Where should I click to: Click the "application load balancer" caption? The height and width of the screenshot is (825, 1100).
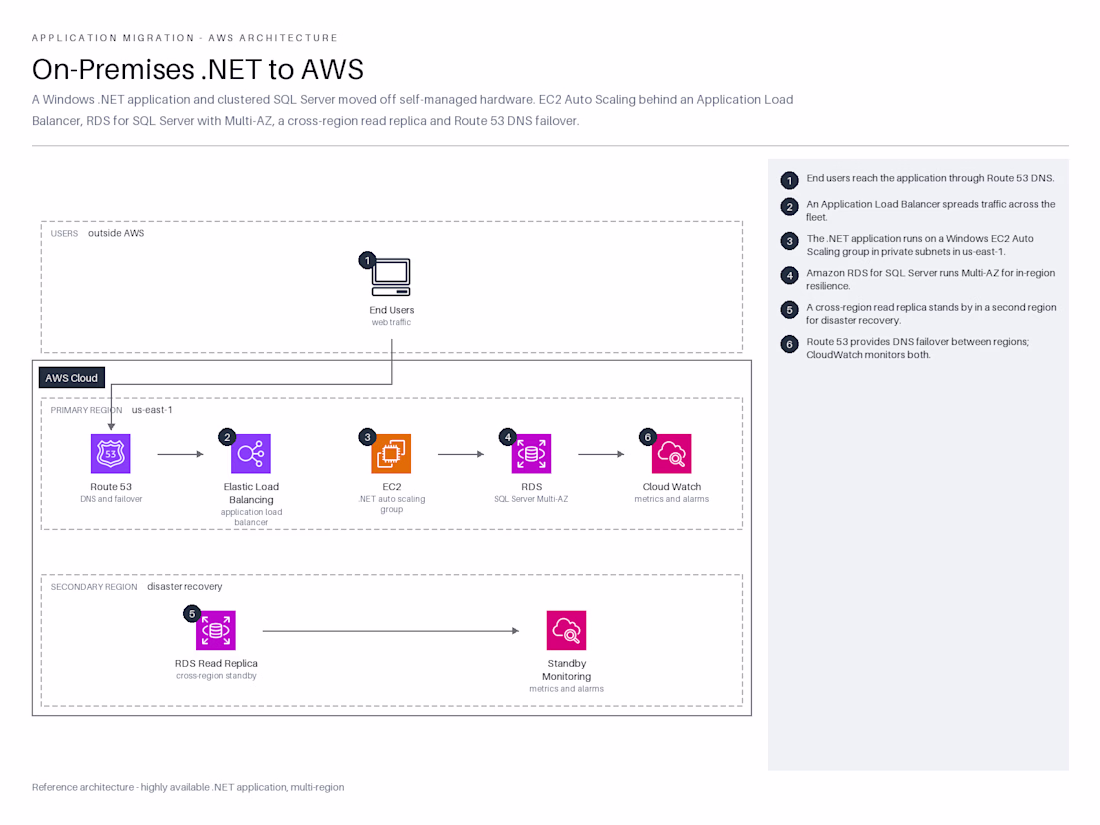[251, 517]
